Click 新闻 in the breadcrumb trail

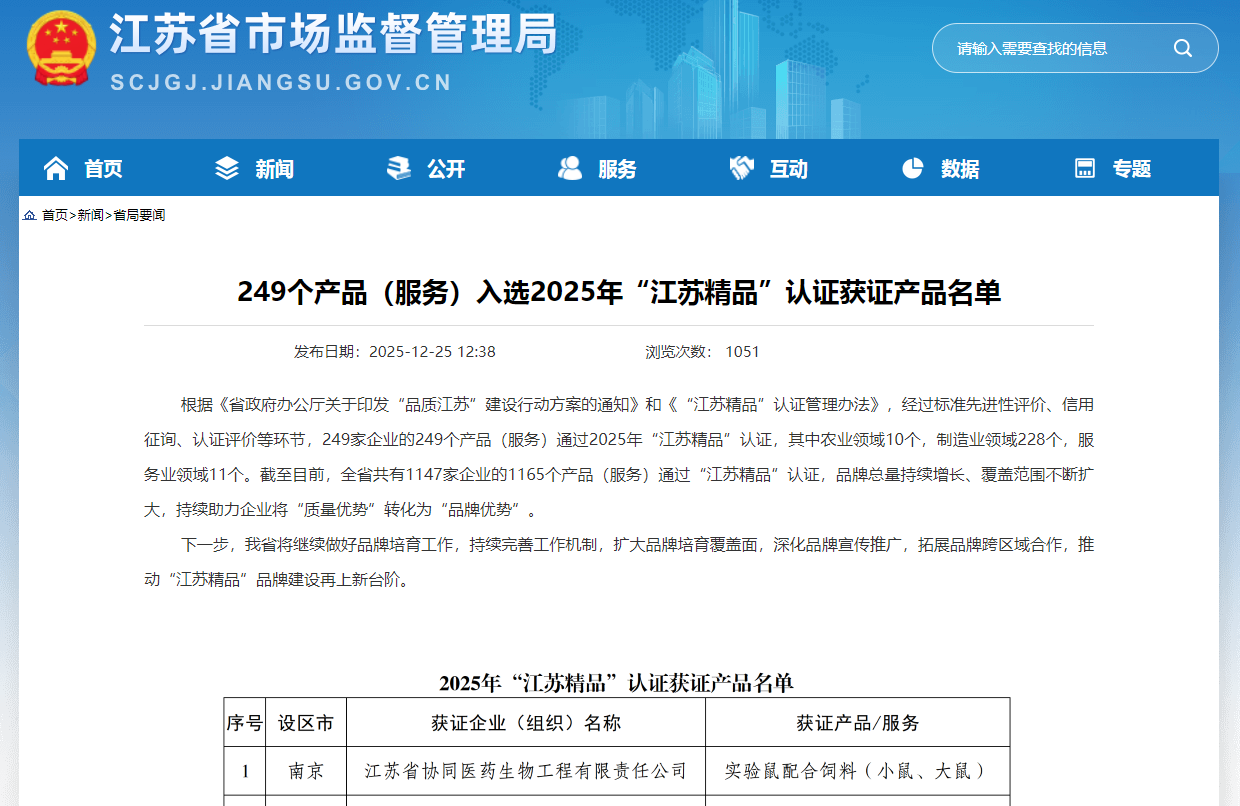[91, 215]
